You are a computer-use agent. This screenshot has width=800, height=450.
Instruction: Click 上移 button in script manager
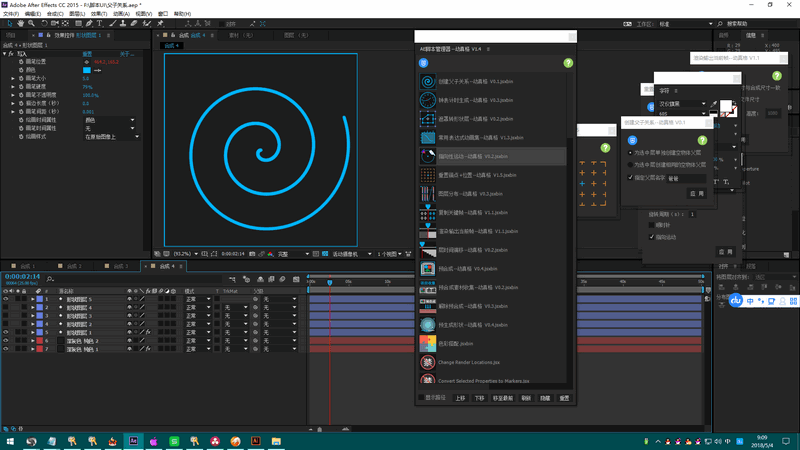[460, 398]
